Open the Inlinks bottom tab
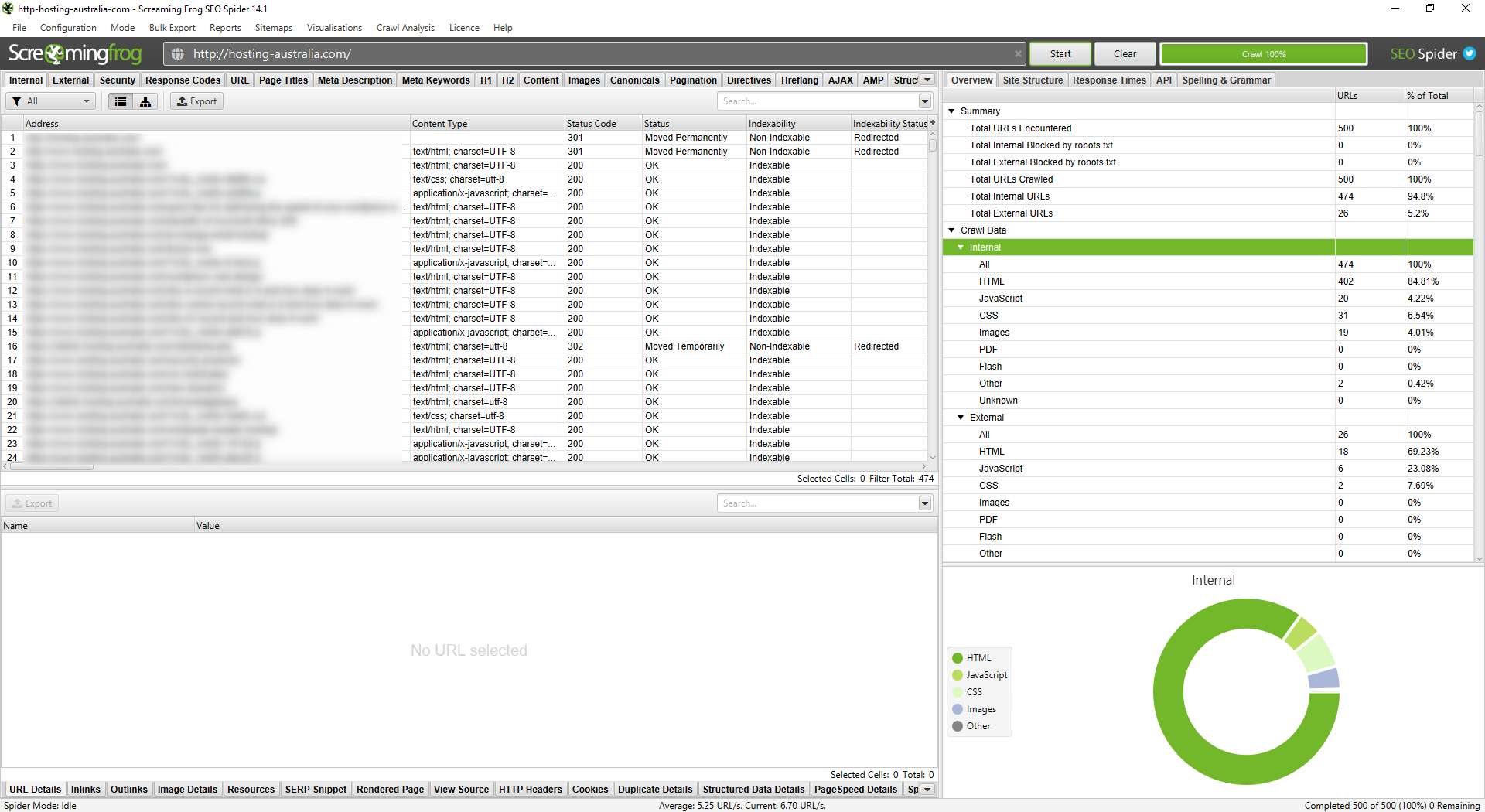The width and height of the screenshot is (1485, 812). click(x=85, y=790)
